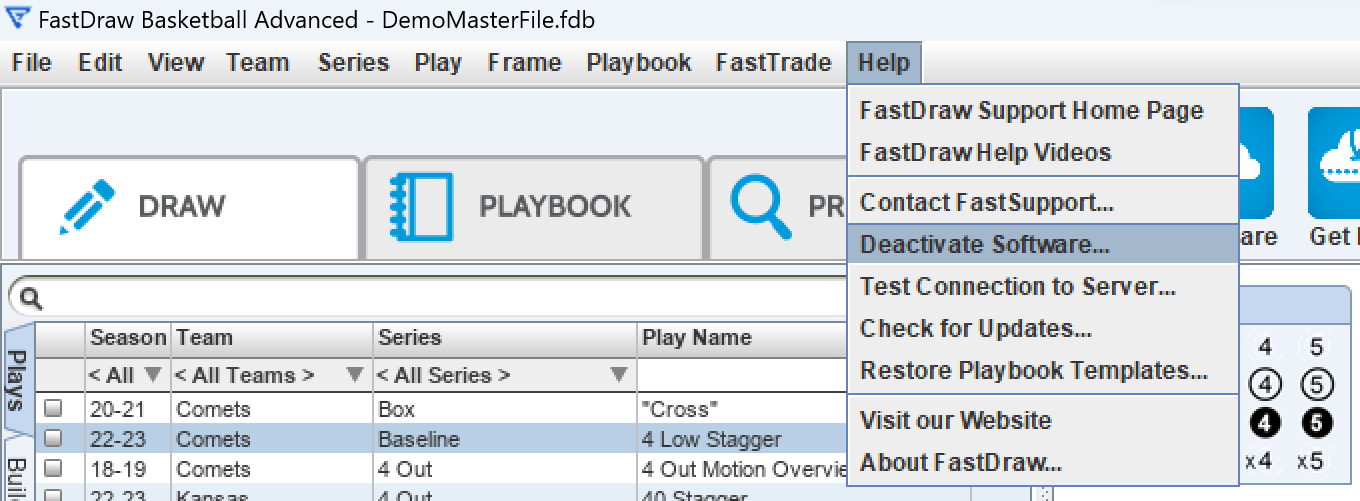Check the box for 4 Out Motion row

coord(53,468)
